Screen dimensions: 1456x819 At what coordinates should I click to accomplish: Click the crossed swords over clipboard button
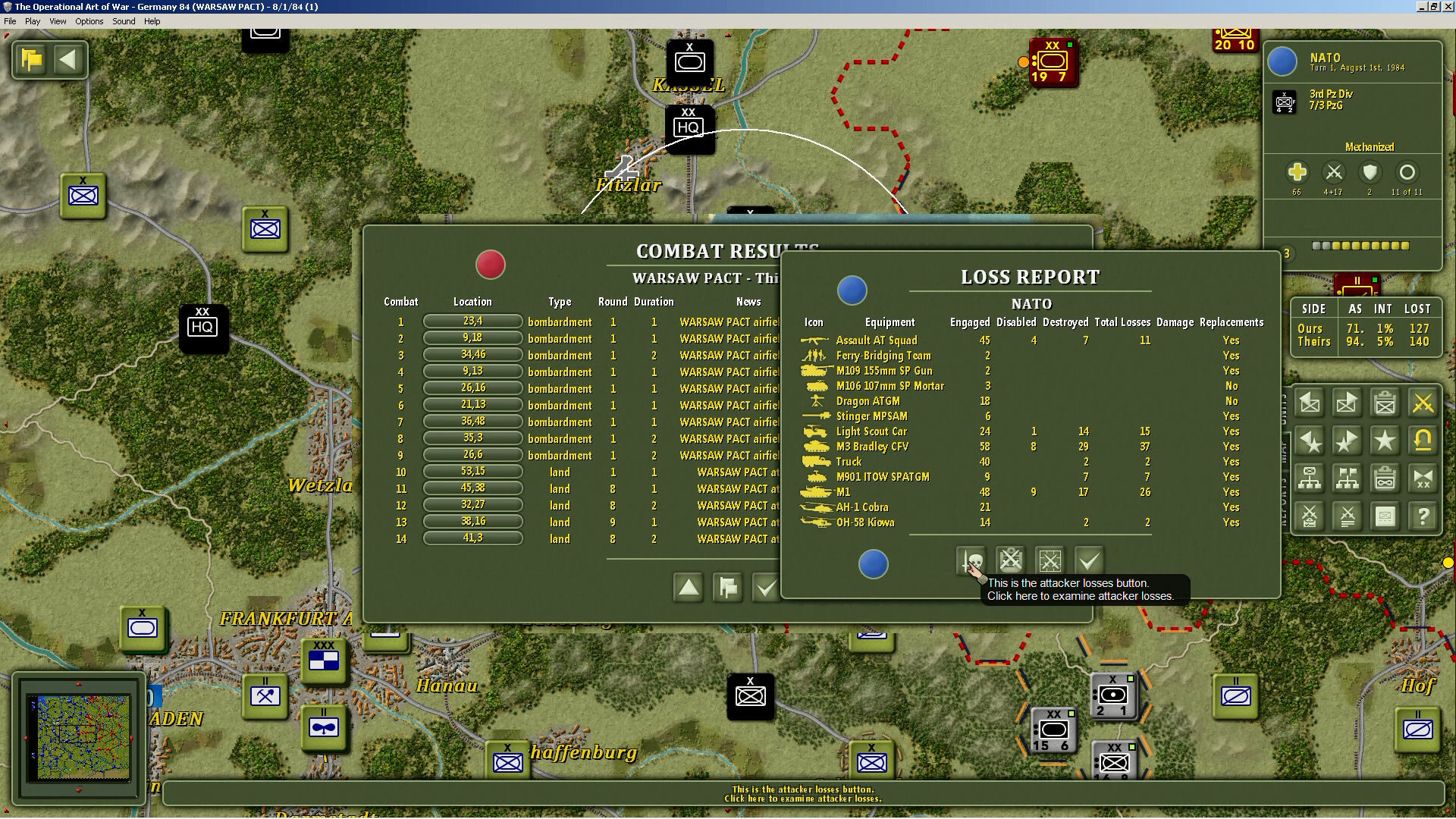pos(1310,516)
